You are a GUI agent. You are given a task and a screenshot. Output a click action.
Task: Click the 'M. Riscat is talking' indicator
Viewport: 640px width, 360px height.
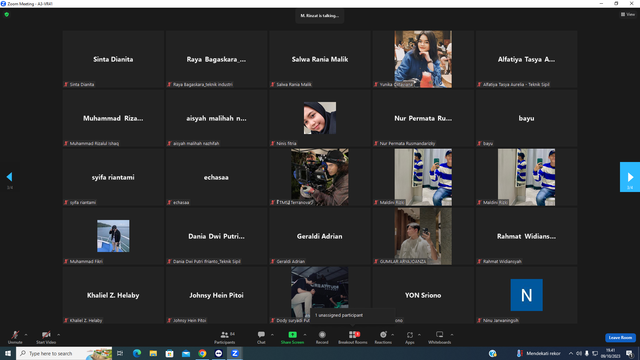click(x=320, y=16)
